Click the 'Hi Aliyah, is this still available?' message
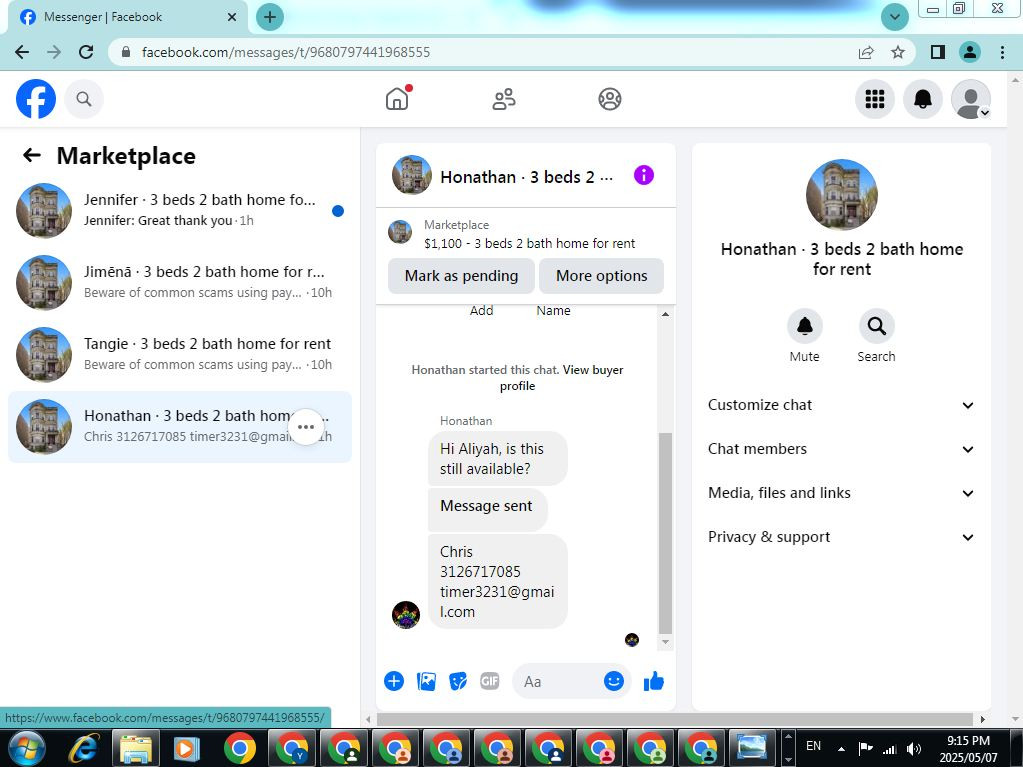The height and width of the screenshot is (767, 1023). [498, 459]
